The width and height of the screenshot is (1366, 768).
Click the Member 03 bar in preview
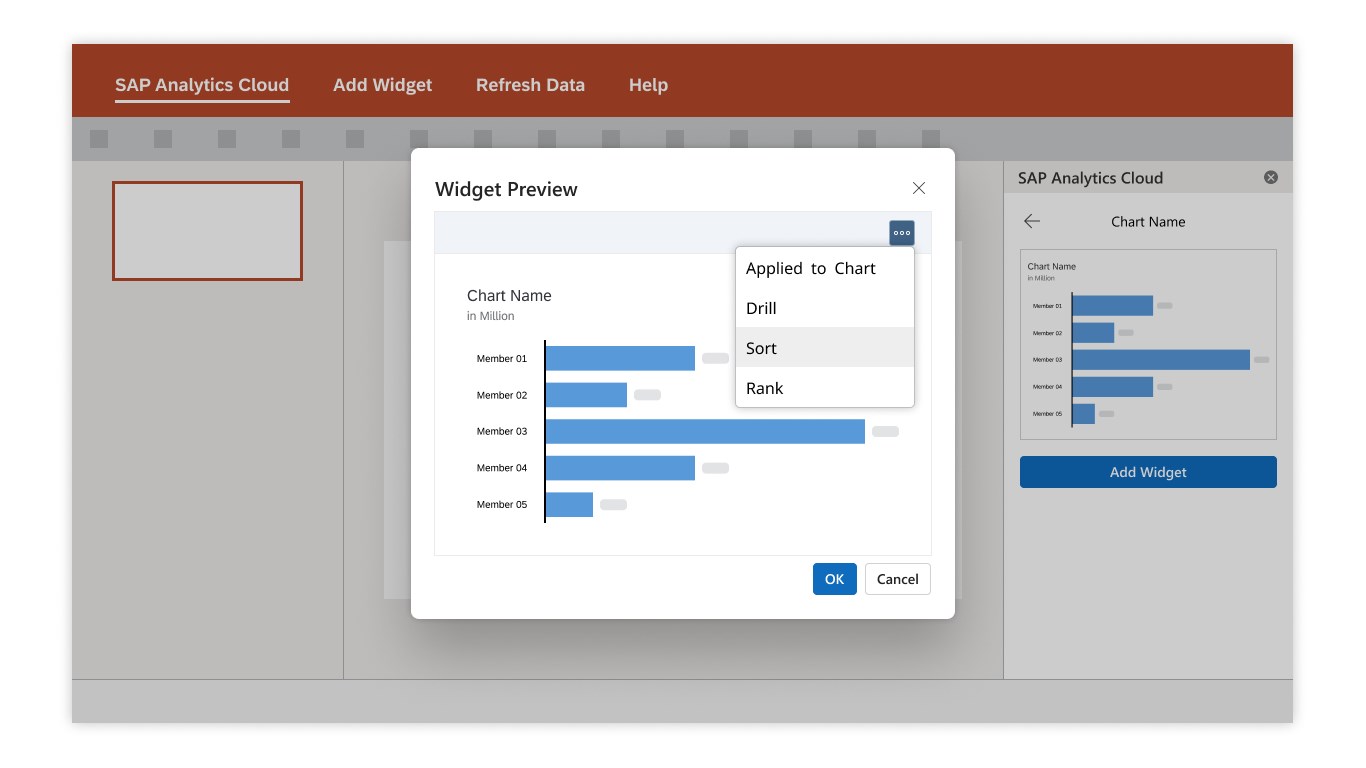(704, 432)
